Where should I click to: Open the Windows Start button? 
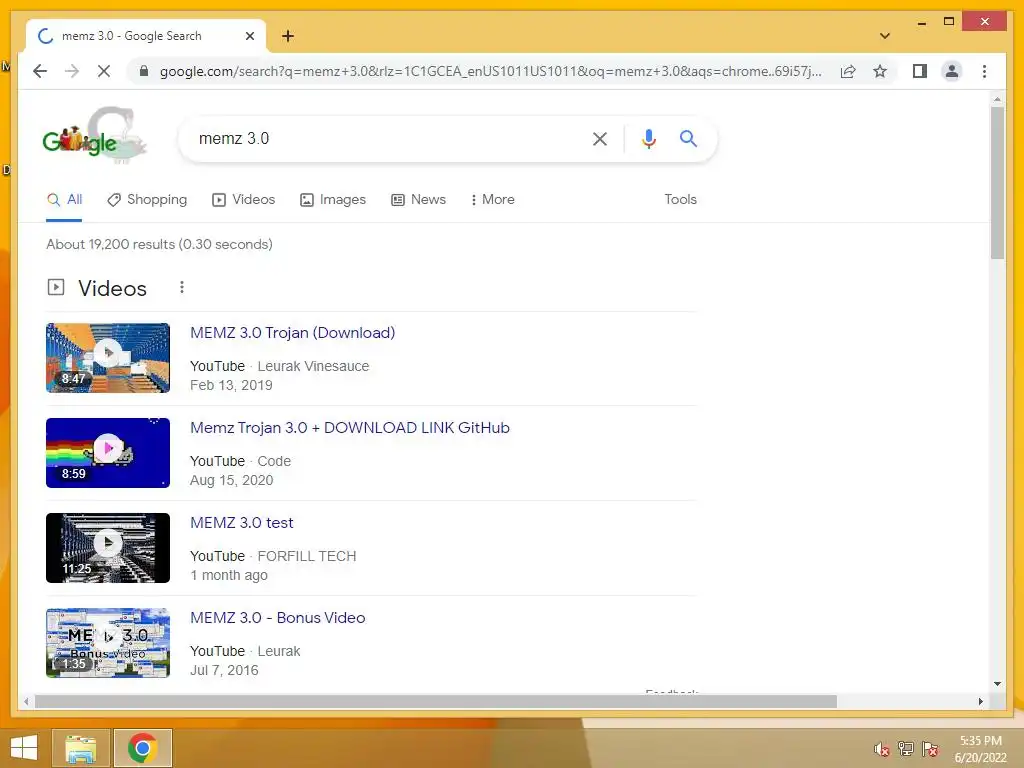pyautogui.click(x=24, y=748)
